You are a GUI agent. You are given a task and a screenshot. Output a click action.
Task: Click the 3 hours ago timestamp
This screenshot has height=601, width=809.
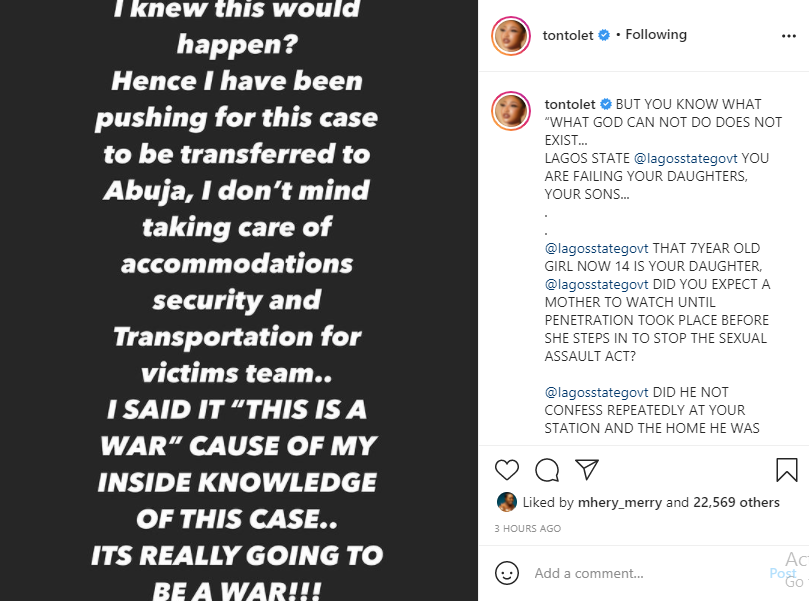527,528
